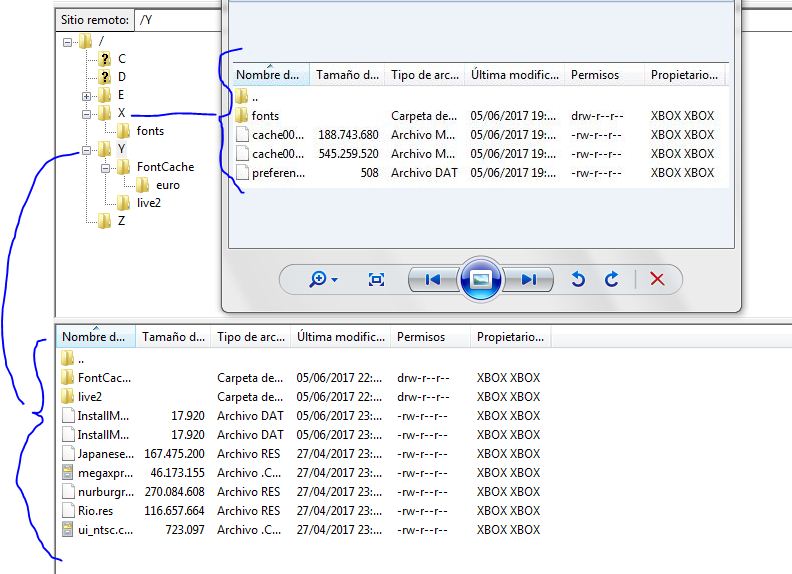Go to the previous image
The height and width of the screenshot is (574, 792).
(x=432, y=280)
